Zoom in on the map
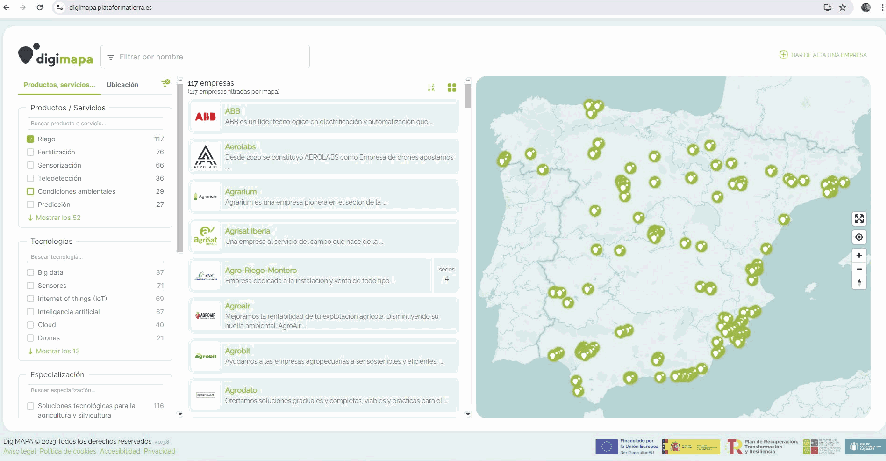The width and height of the screenshot is (886, 461). [859, 255]
